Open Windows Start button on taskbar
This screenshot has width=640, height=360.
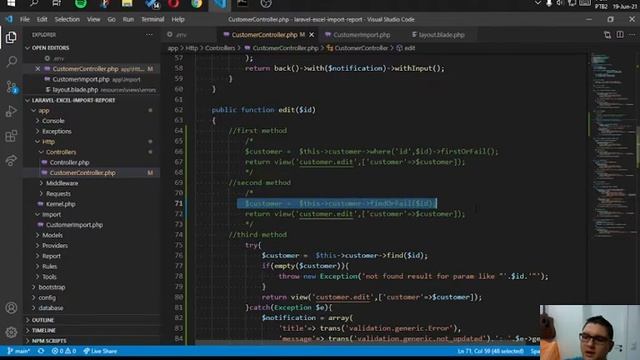click(11, 3)
